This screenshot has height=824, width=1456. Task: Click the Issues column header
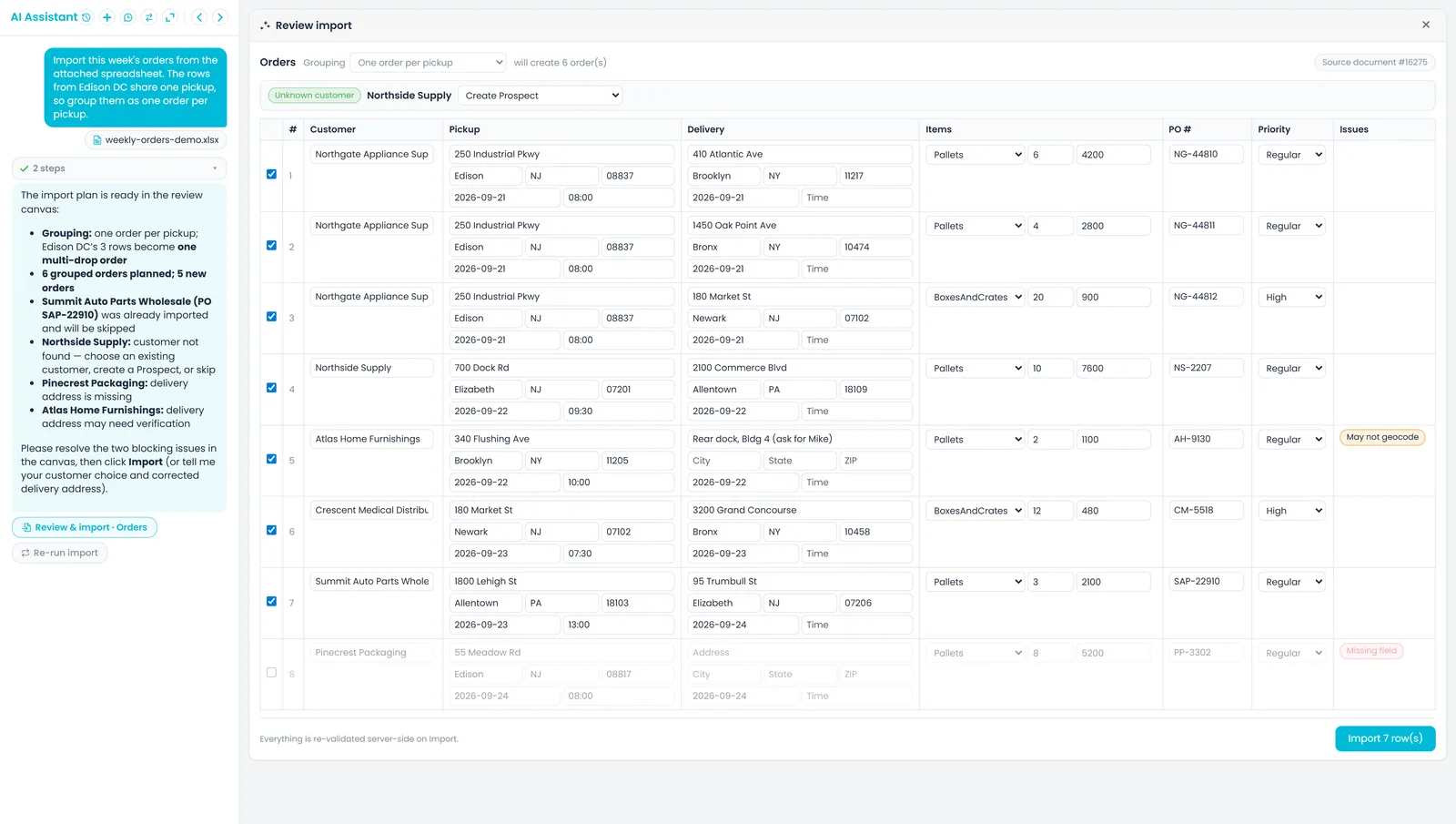click(x=1354, y=129)
